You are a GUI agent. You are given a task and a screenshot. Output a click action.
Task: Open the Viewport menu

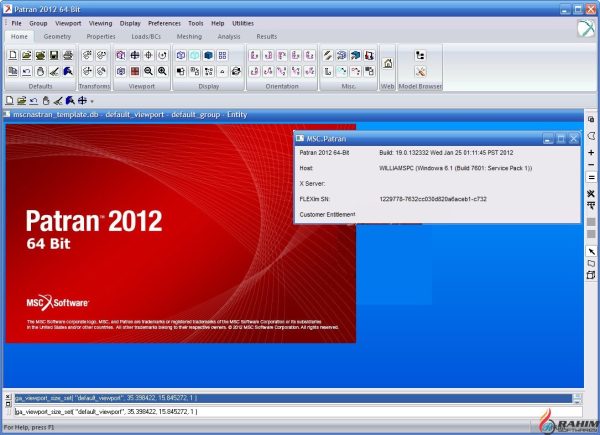[68, 23]
